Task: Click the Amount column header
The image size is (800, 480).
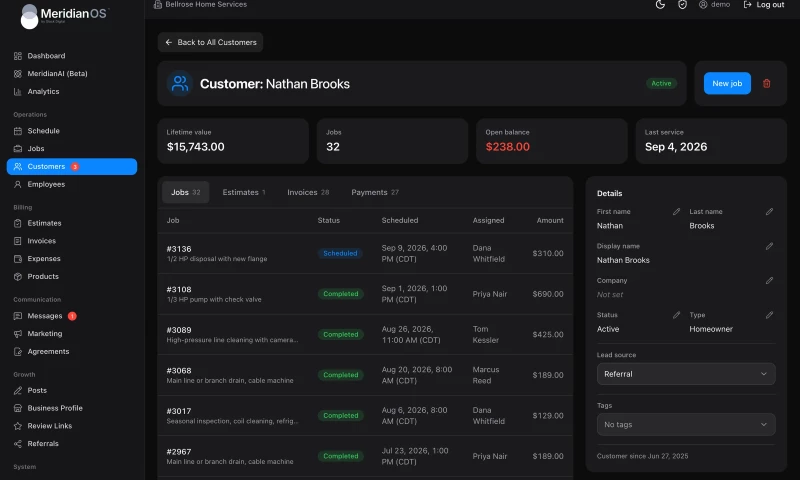Action: coord(550,220)
